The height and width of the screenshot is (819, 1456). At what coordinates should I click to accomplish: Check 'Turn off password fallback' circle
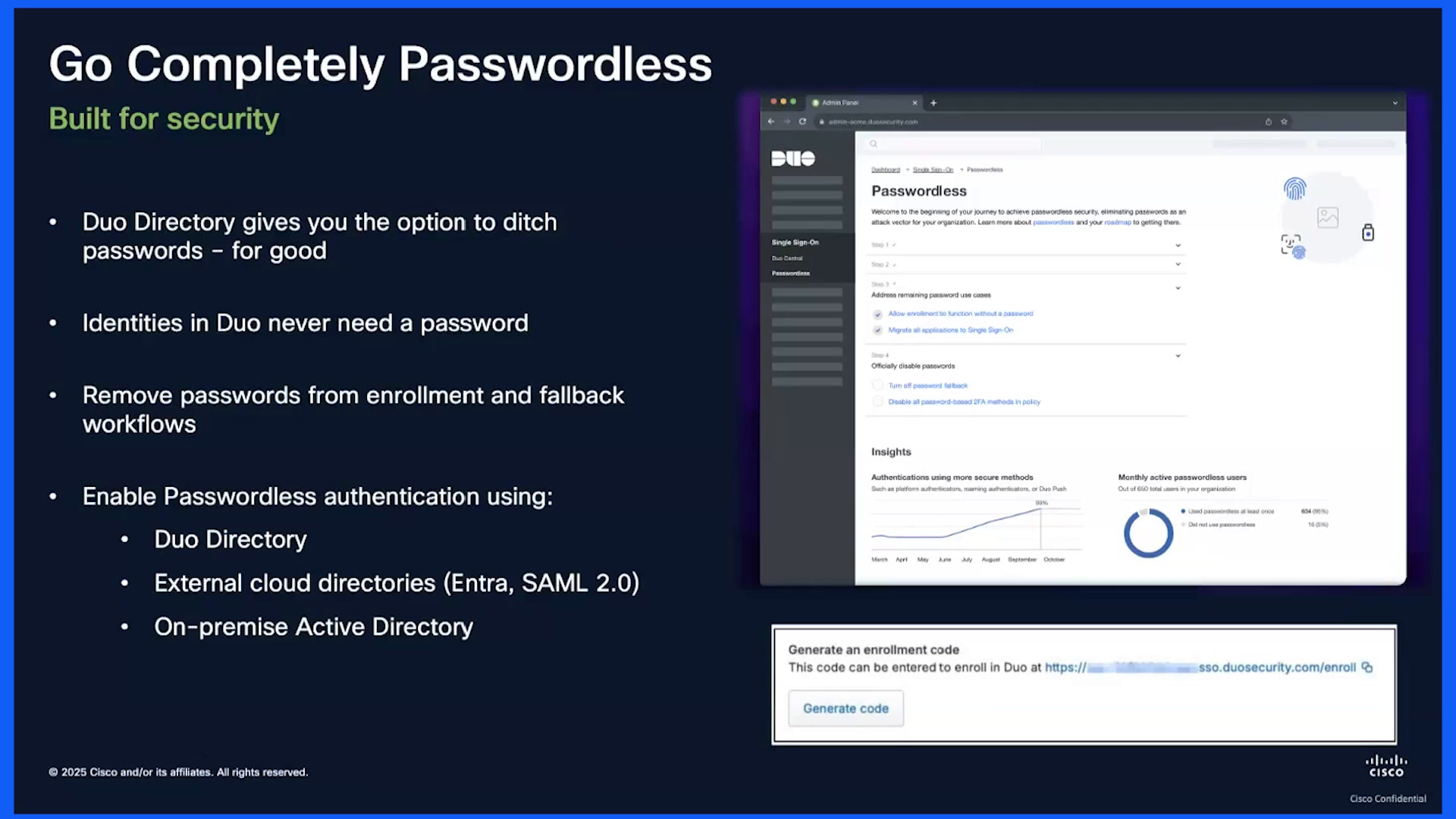pyautogui.click(x=877, y=385)
